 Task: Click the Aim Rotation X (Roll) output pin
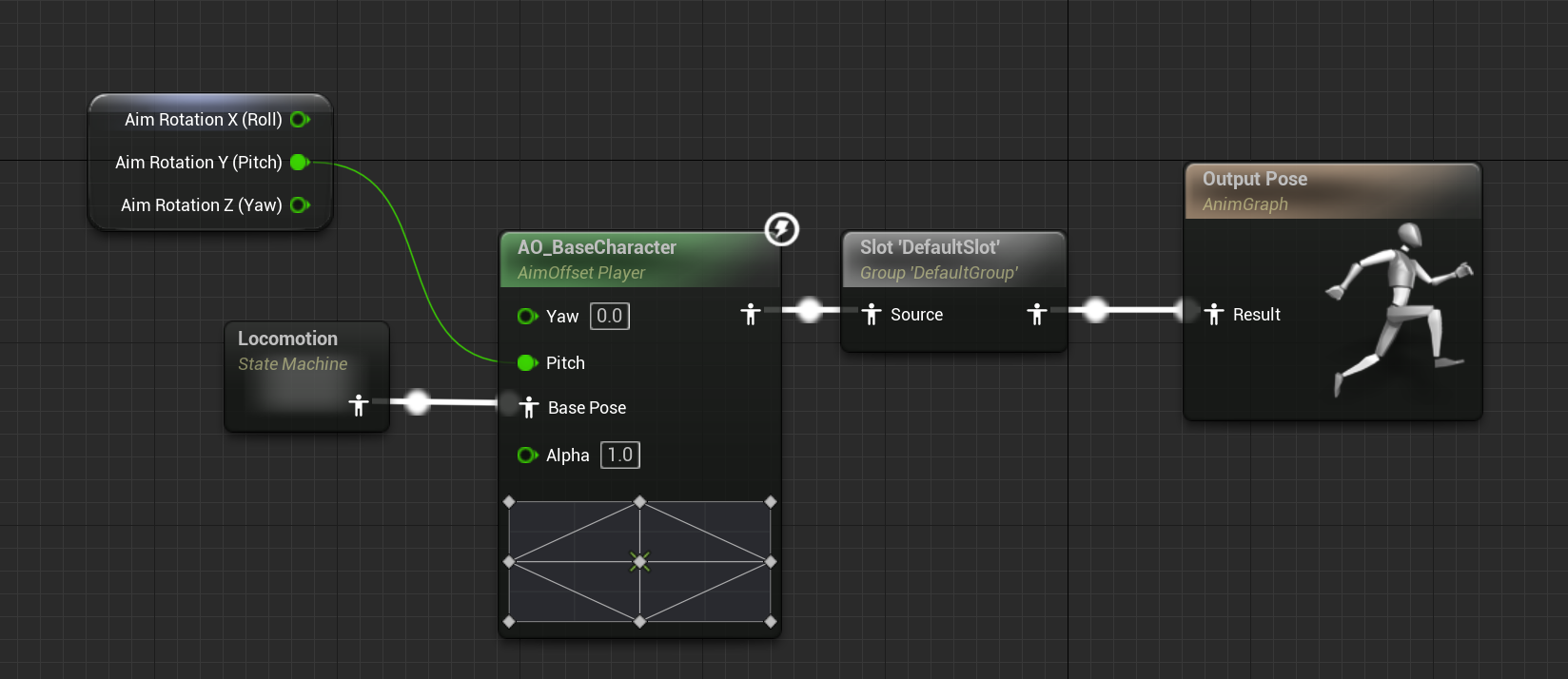pyautogui.click(x=300, y=120)
